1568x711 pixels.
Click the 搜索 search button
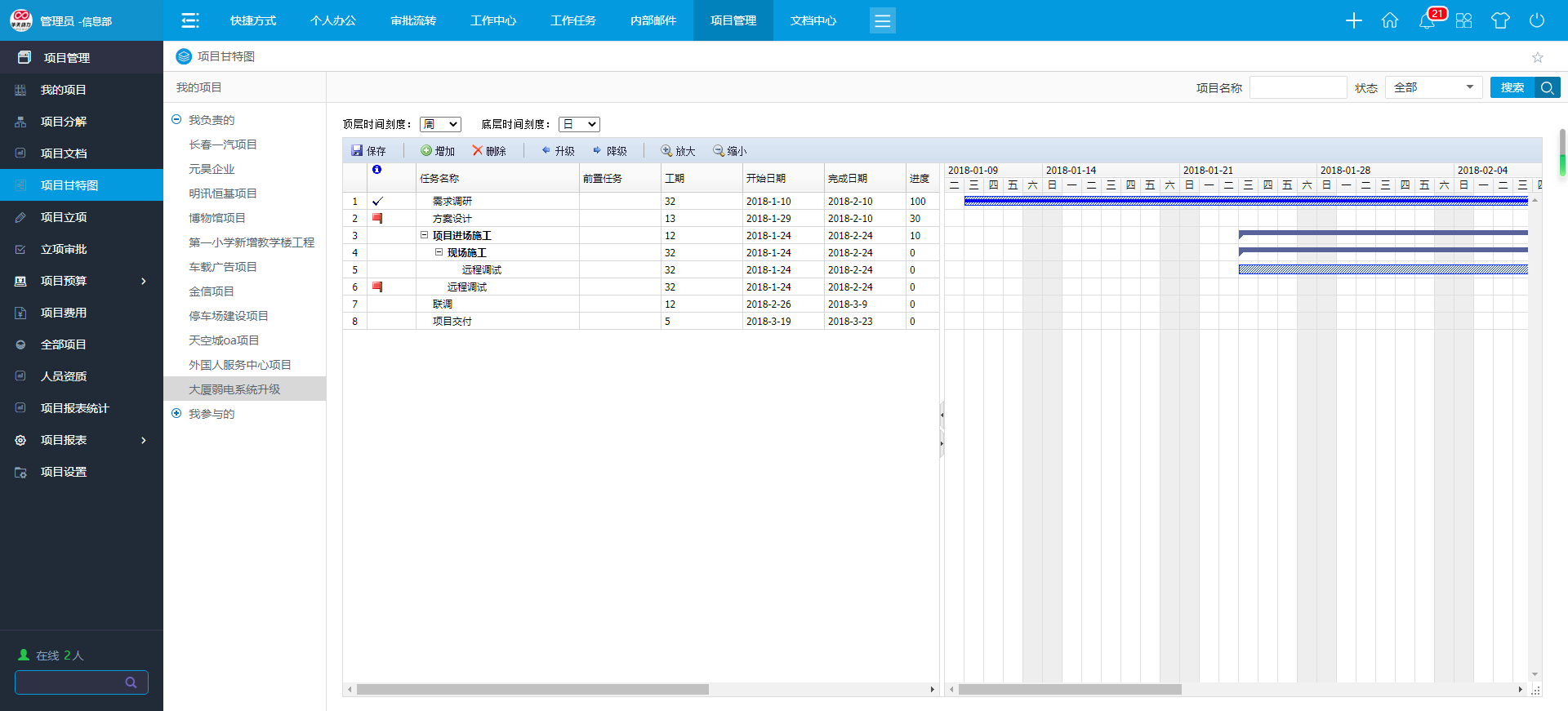[x=1512, y=87]
